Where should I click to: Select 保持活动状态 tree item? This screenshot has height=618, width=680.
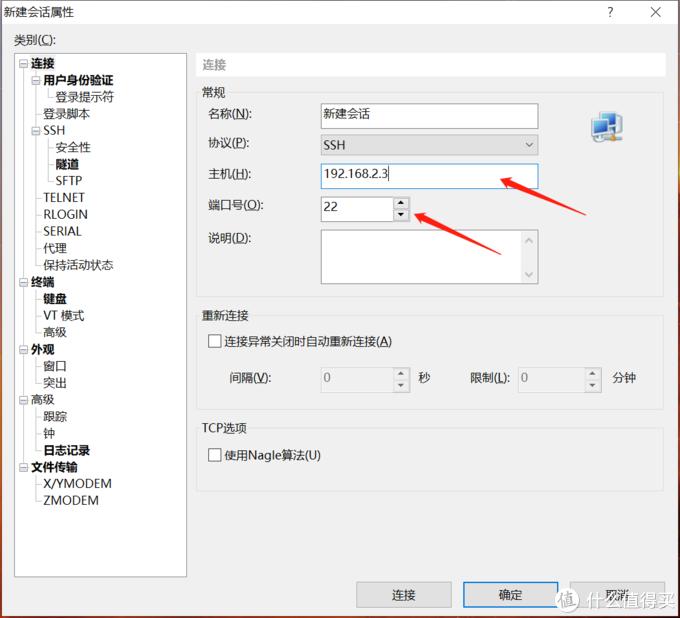pyautogui.click(x=78, y=265)
